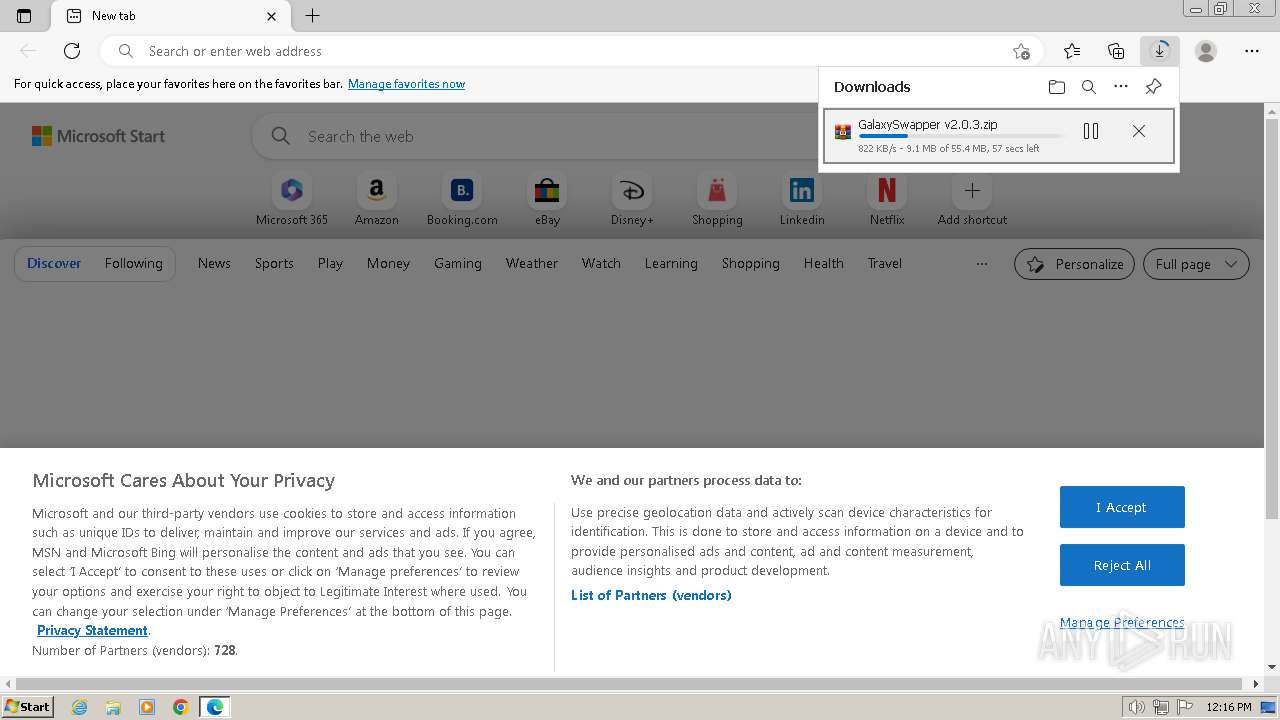Image resolution: width=1280 pixels, height=720 pixels.
Task: Click the vertical scrollbar down arrow
Action: pyautogui.click(x=1272, y=667)
